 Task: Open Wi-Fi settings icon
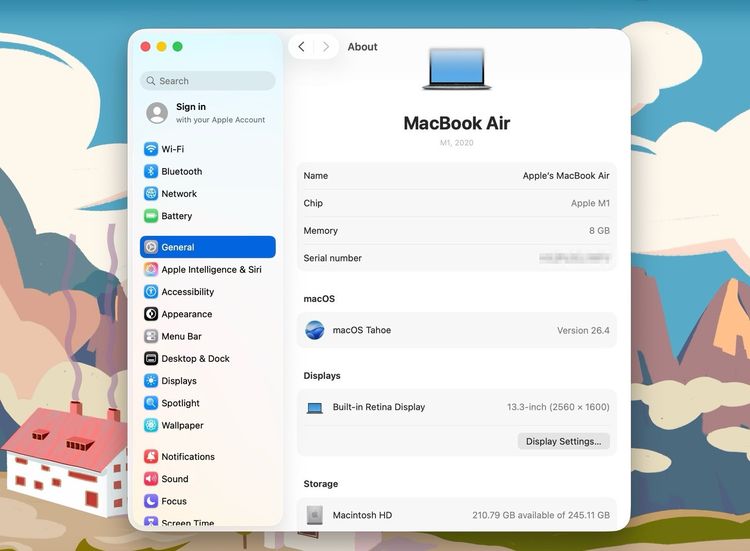point(151,149)
